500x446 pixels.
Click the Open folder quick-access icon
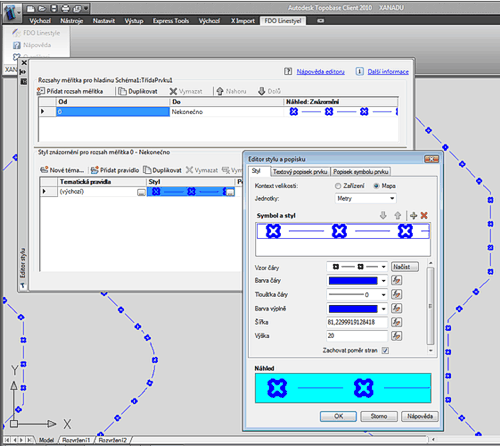pyautogui.click(x=42, y=8)
